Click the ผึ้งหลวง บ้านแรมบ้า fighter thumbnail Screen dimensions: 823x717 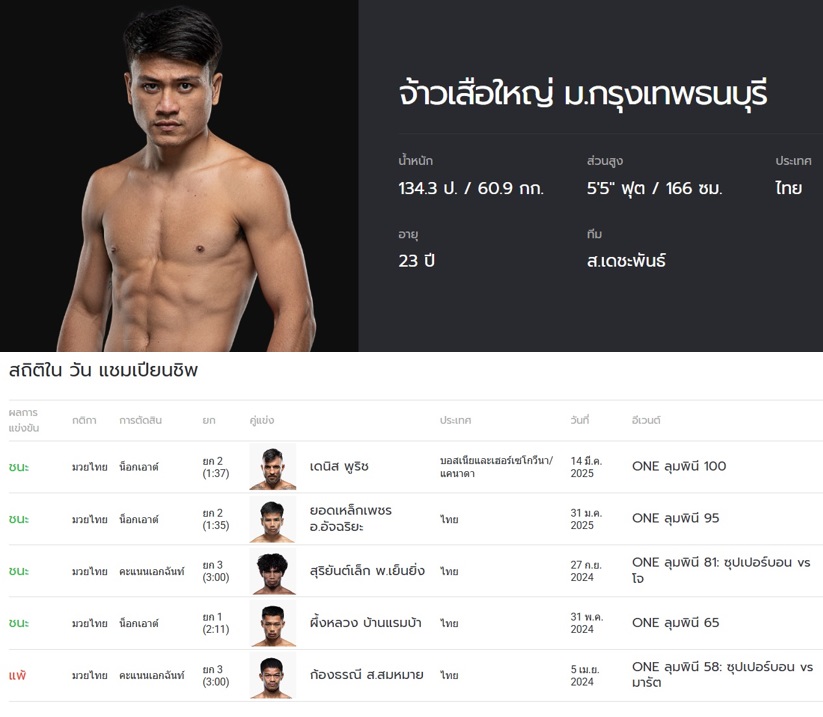(x=273, y=623)
